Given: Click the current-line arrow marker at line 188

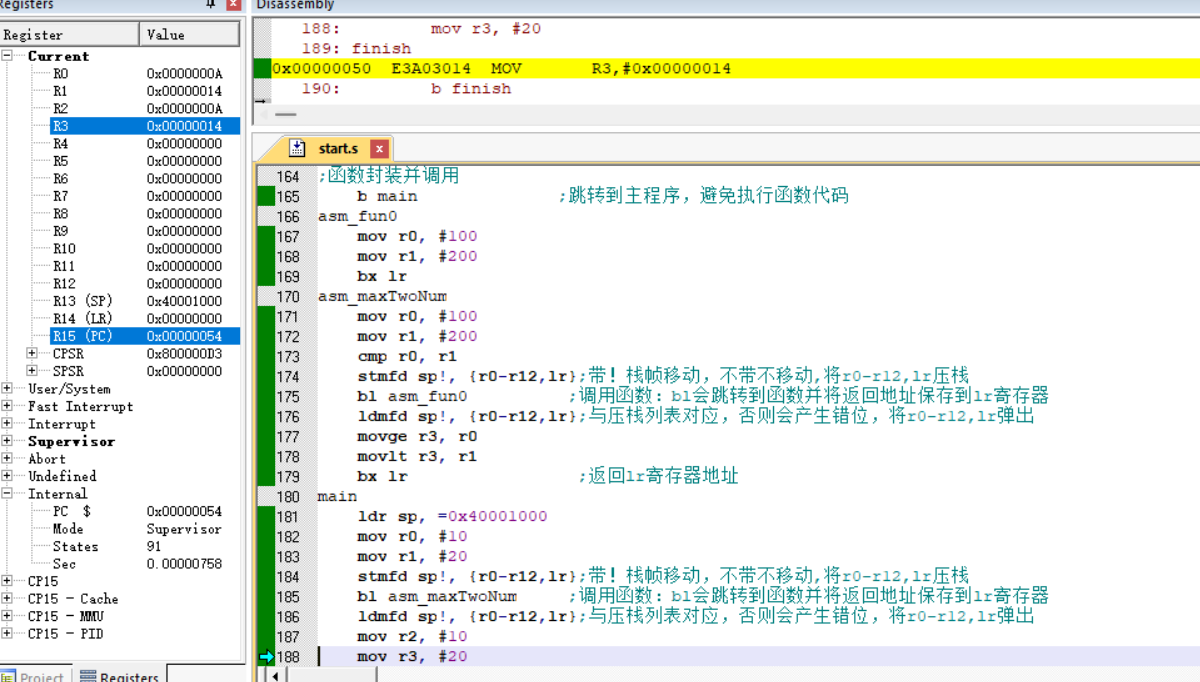Looking at the screenshot, I should click(266, 657).
